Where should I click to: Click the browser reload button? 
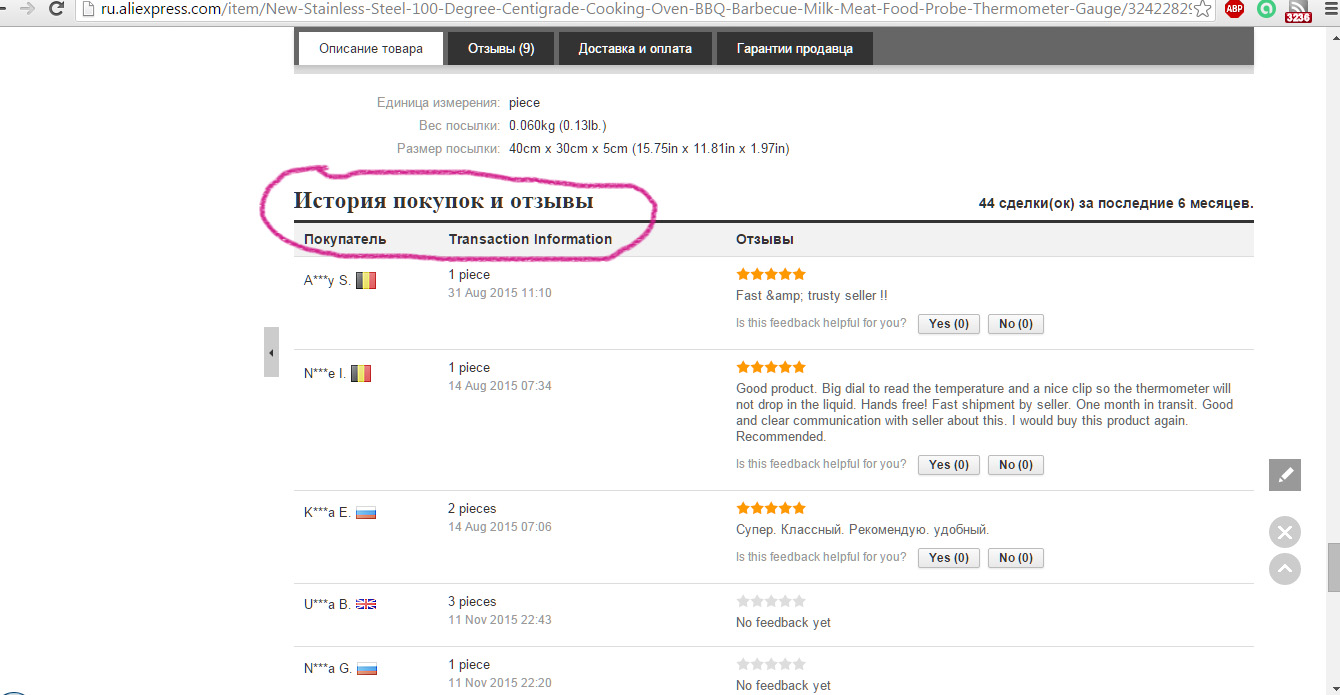pyautogui.click(x=57, y=9)
